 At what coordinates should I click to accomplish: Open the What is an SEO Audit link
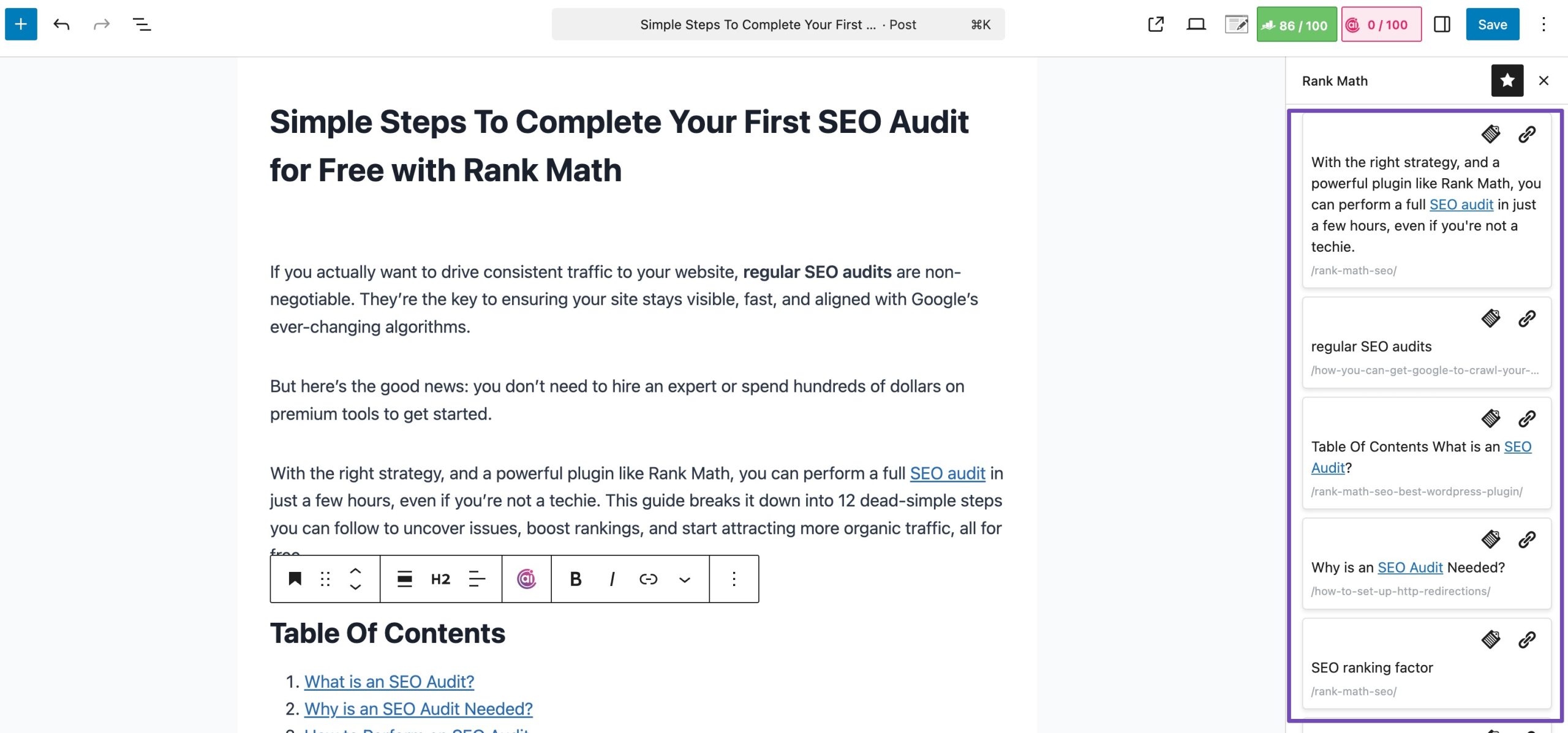390,681
